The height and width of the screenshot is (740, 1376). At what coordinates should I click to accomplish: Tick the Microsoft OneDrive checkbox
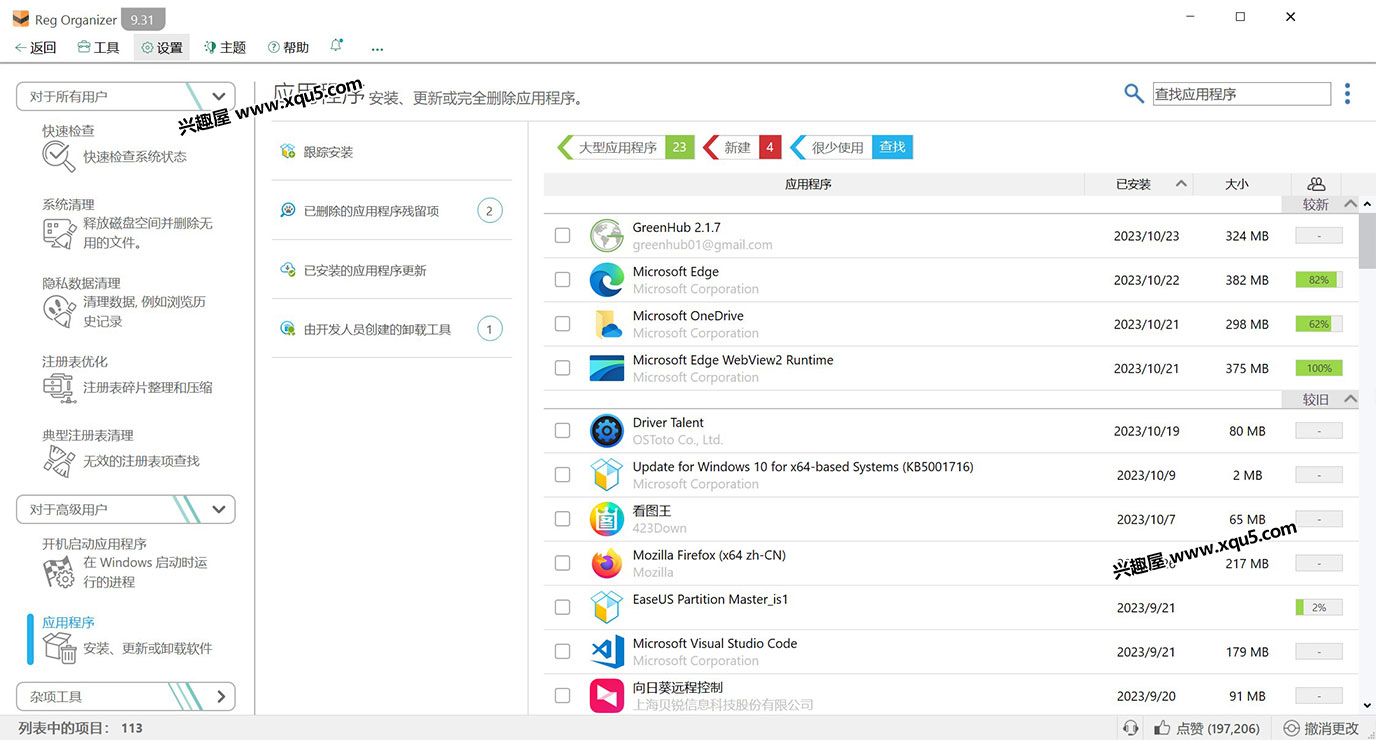click(x=562, y=324)
